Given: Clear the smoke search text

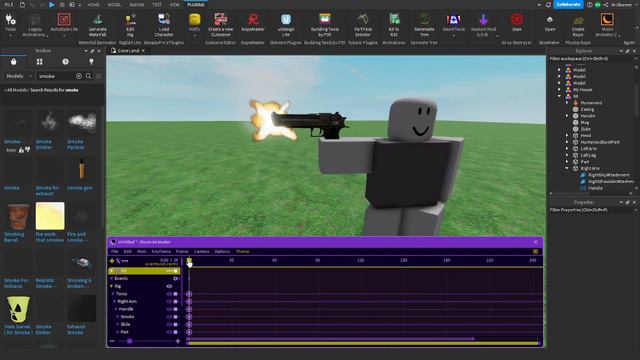Looking at the screenshot, I should pos(79,76).
